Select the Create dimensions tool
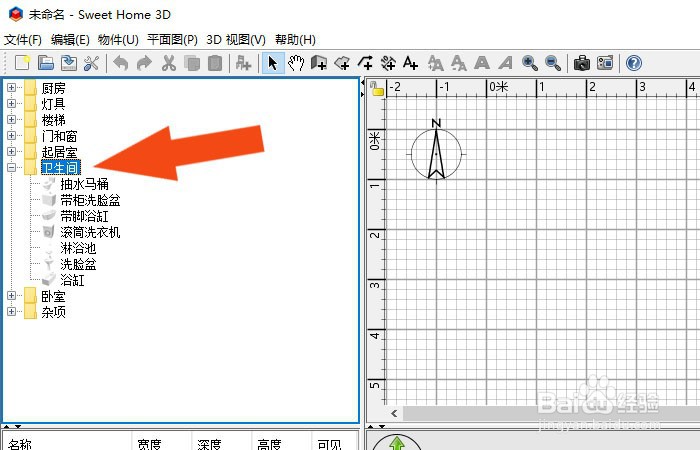Image resolution: width=700 pixels, height=450 pixels. (388, 63)
